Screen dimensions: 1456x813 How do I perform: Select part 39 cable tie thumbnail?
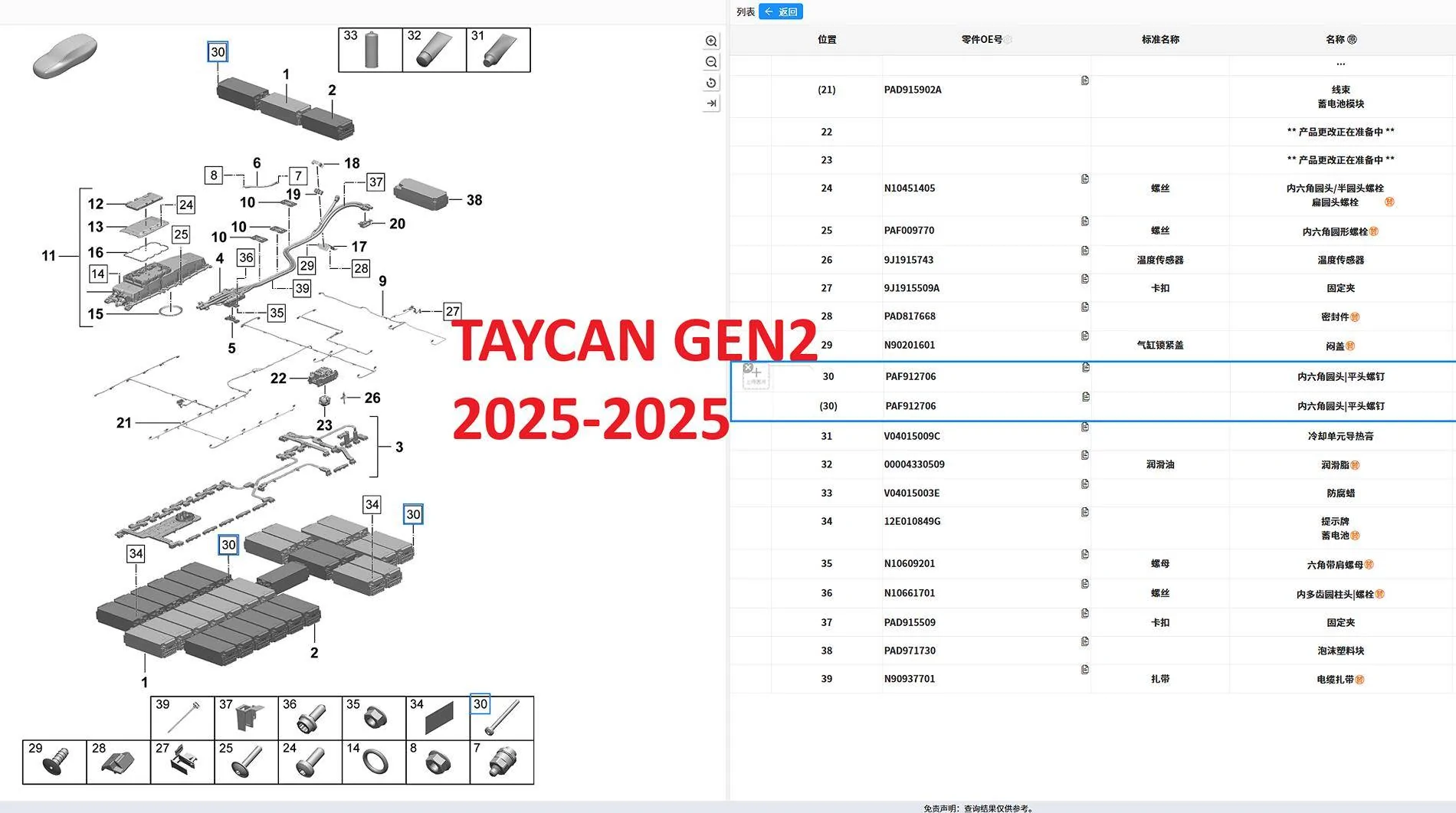pyautogui.click(x=182, y=718)
